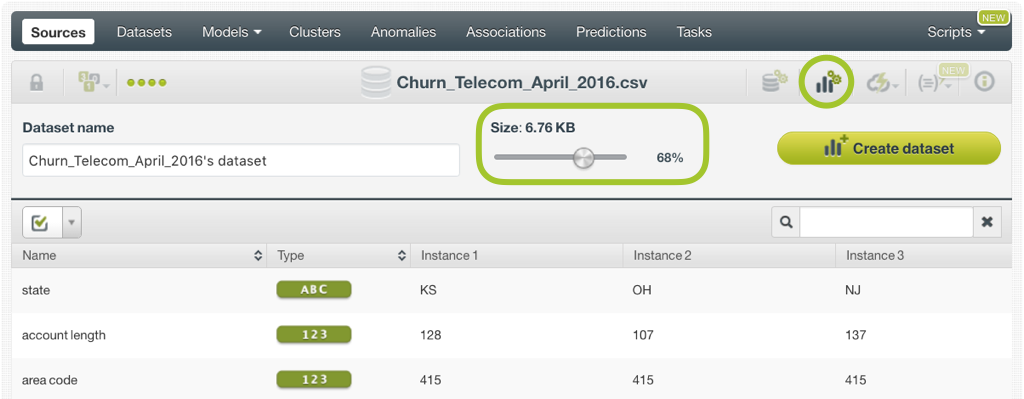Expand the Scripts menu
This screenshot has width=1024, height=399.
click(956, 32)
